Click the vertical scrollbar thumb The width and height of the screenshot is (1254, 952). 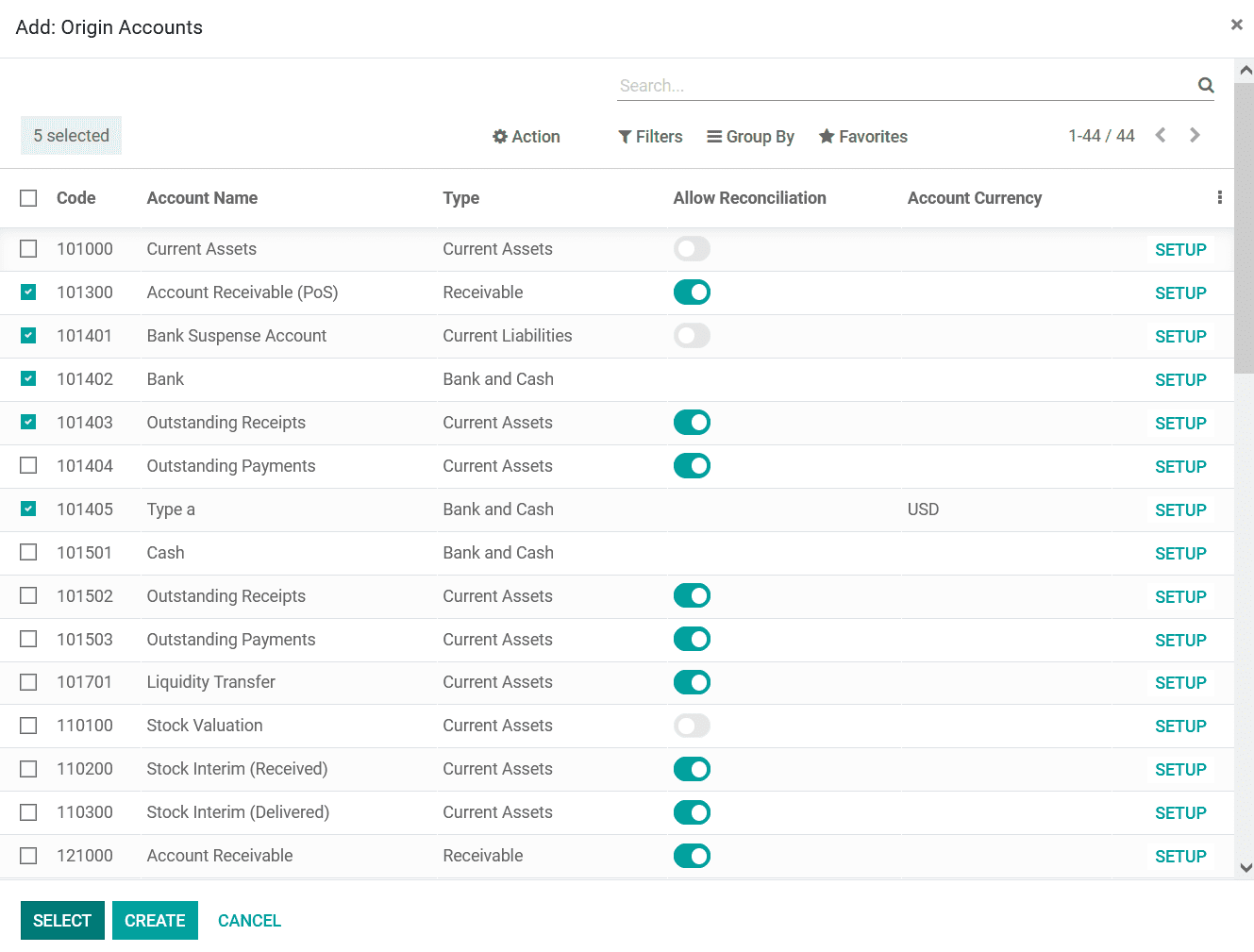tap(1246, 228)
